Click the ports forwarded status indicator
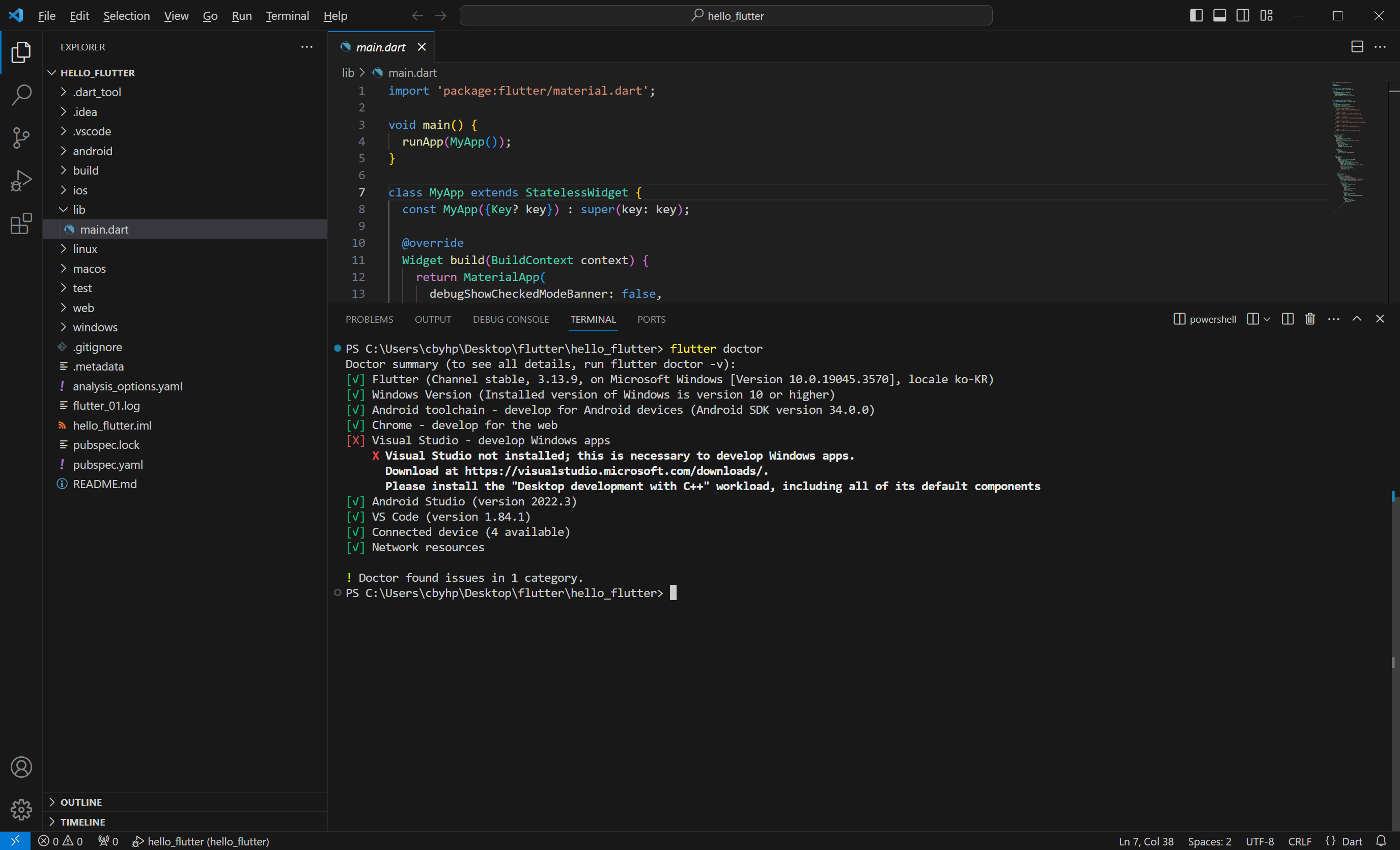This screenshot has height=850, width=1400. point(108,841)
